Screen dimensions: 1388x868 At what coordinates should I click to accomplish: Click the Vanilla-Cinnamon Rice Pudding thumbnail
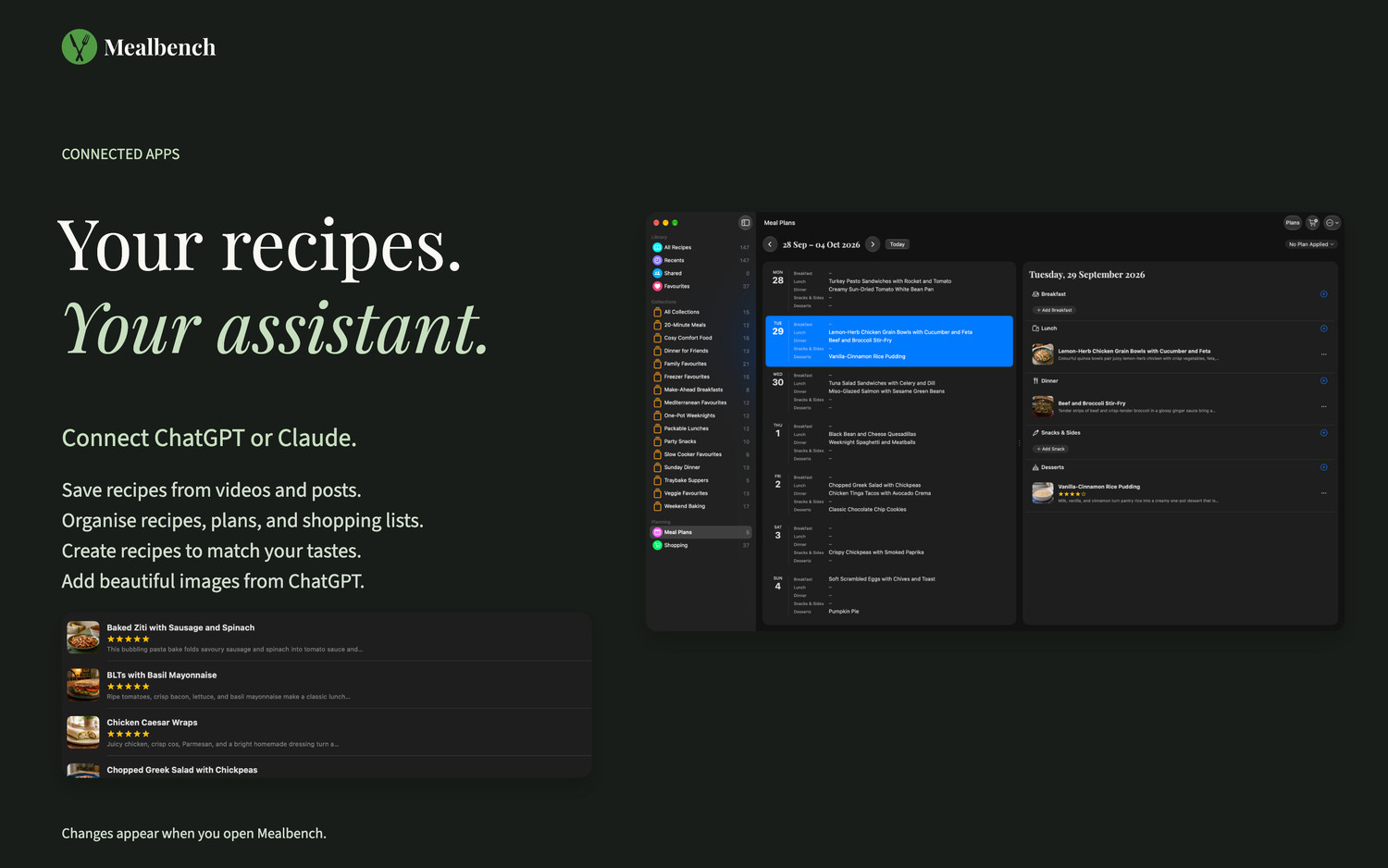[1043, 493]
